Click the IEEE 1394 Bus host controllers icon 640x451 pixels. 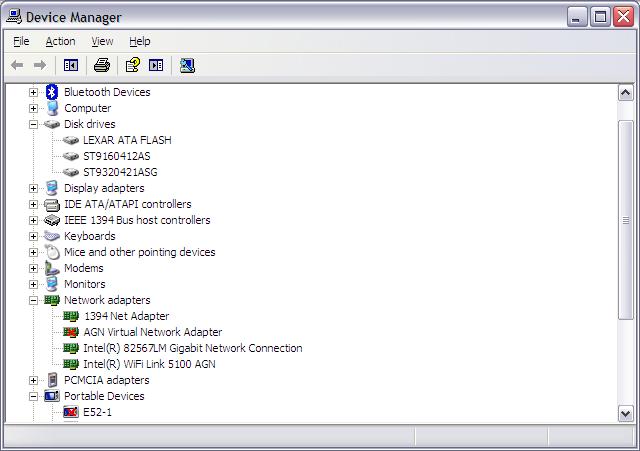coord(52,220)
